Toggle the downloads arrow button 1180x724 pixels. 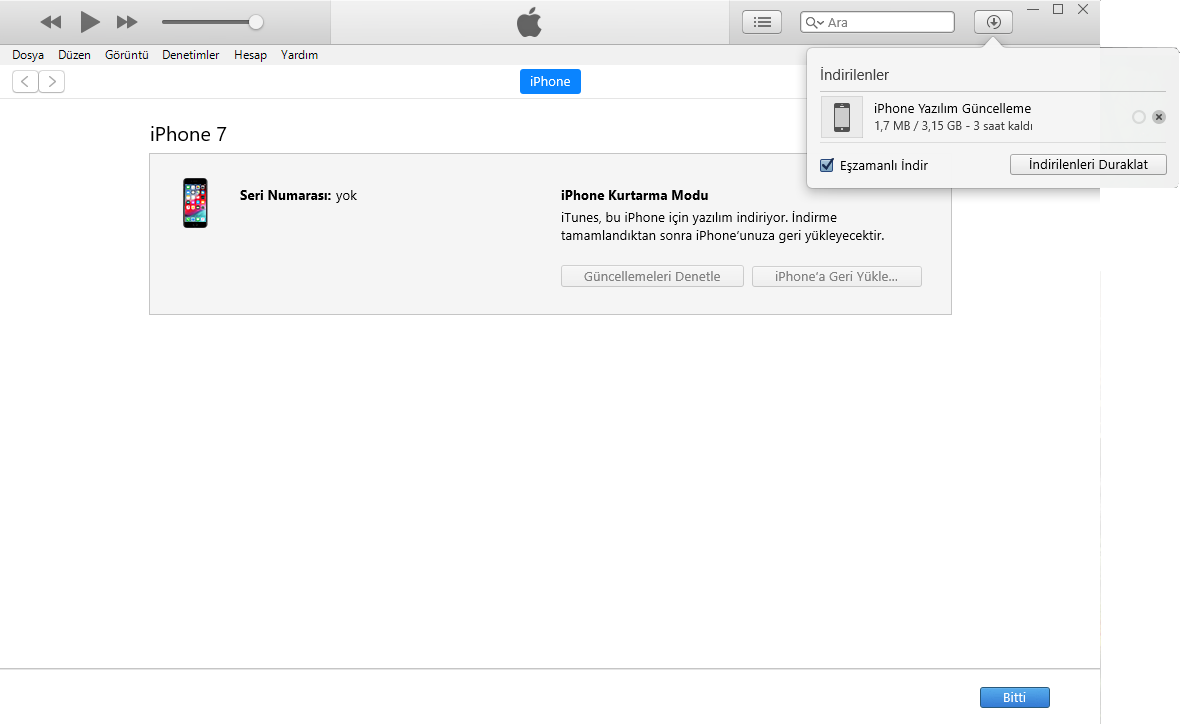[x=993, y=22]
